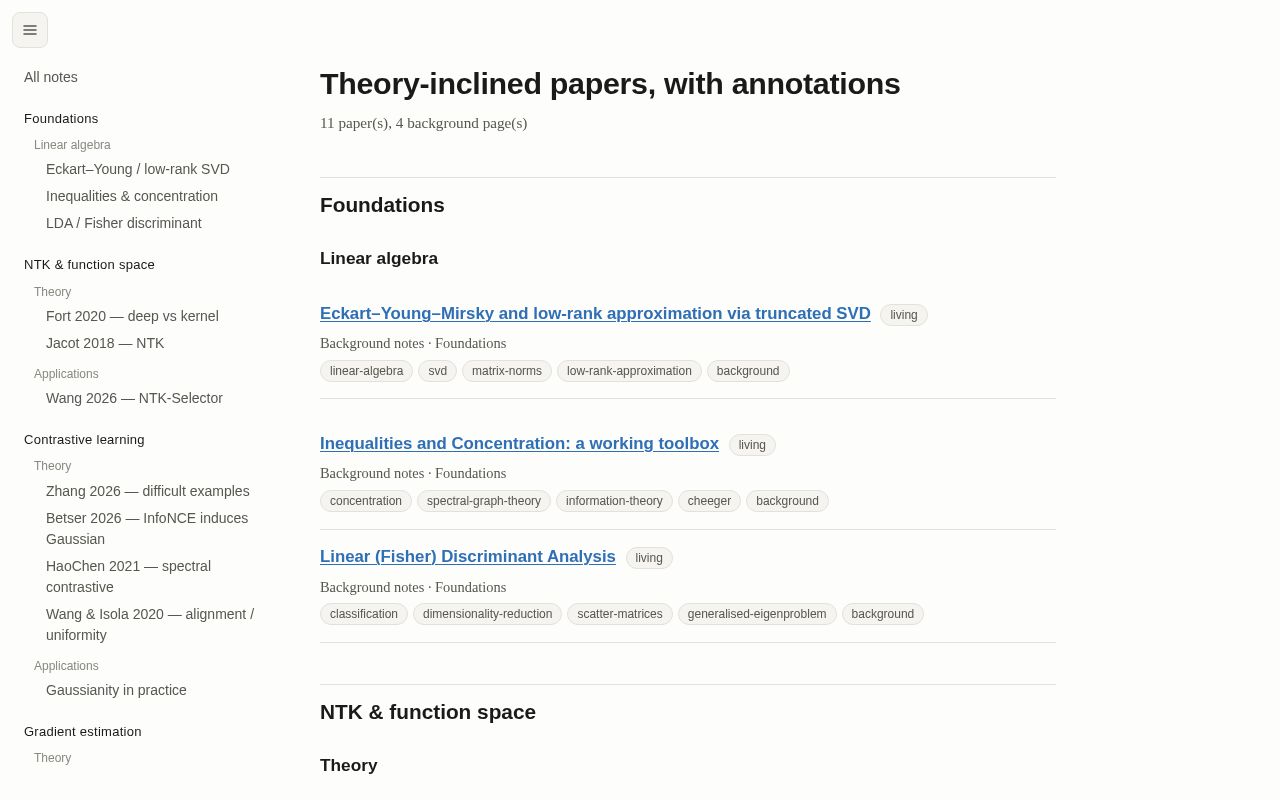Viewport: 1280px width, 800px height.
Task: Open Eckart–Young–Mirsky low-rank approximation paper link
Action: [x=595, y=314]
